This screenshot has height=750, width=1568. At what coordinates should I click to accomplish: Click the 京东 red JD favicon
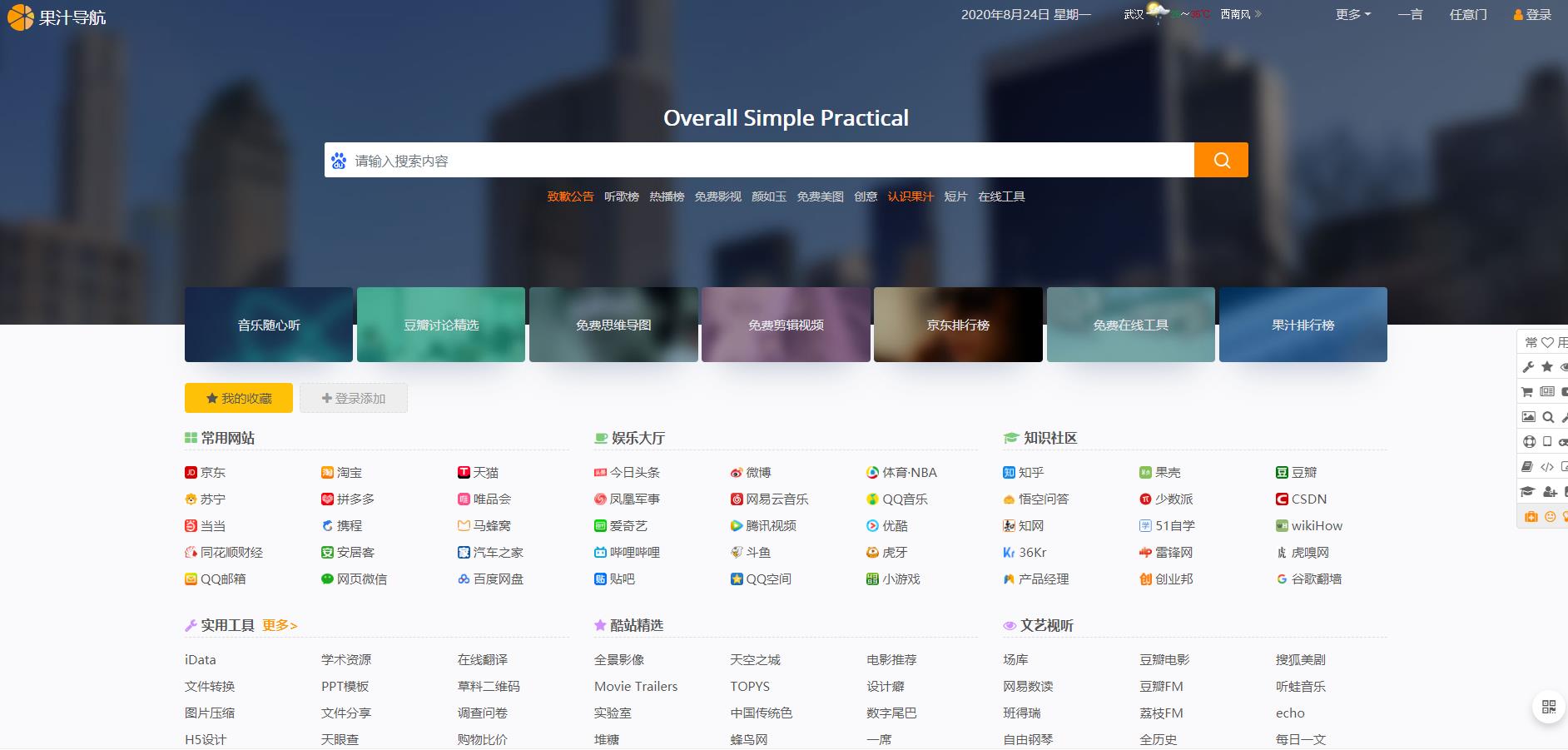coord(191,472)
